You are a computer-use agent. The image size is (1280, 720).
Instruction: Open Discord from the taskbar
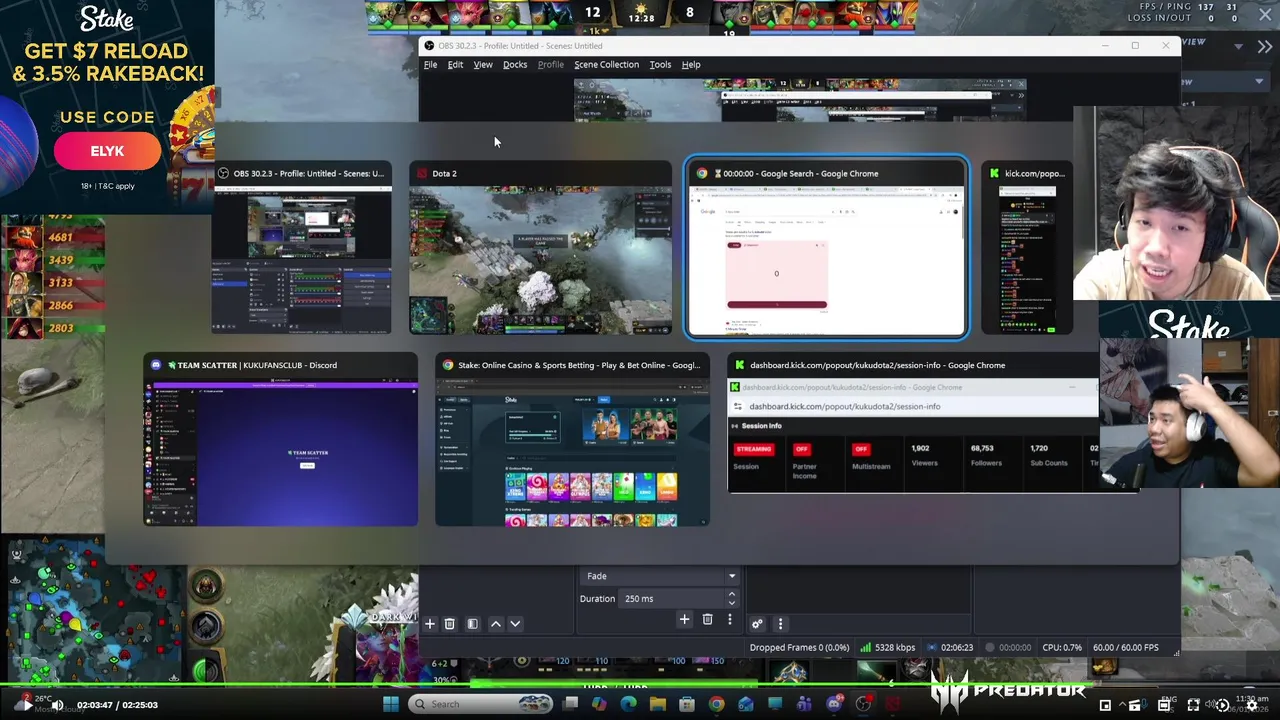click(835, 704)
